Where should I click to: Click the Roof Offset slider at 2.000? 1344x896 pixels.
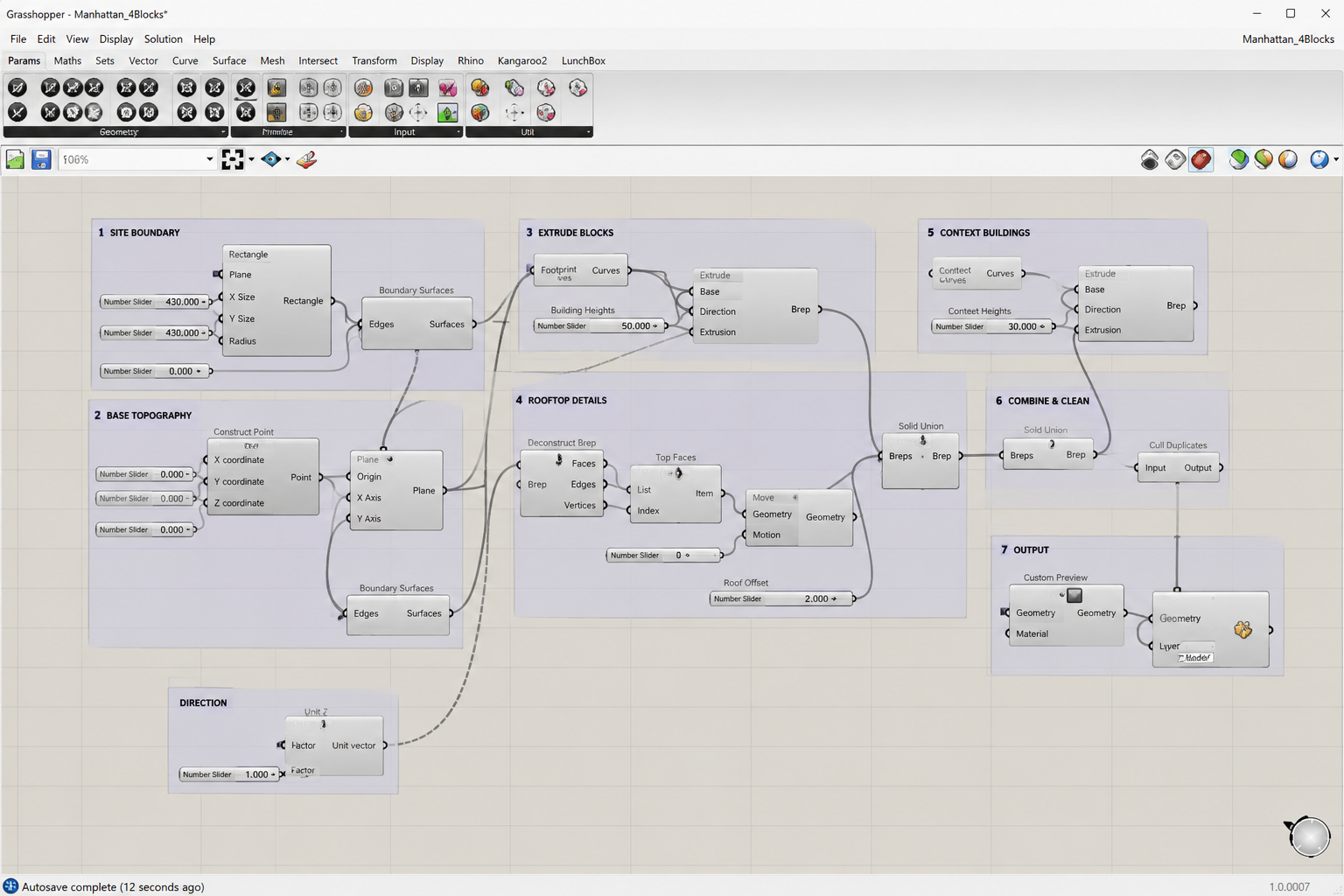[781, 598]
